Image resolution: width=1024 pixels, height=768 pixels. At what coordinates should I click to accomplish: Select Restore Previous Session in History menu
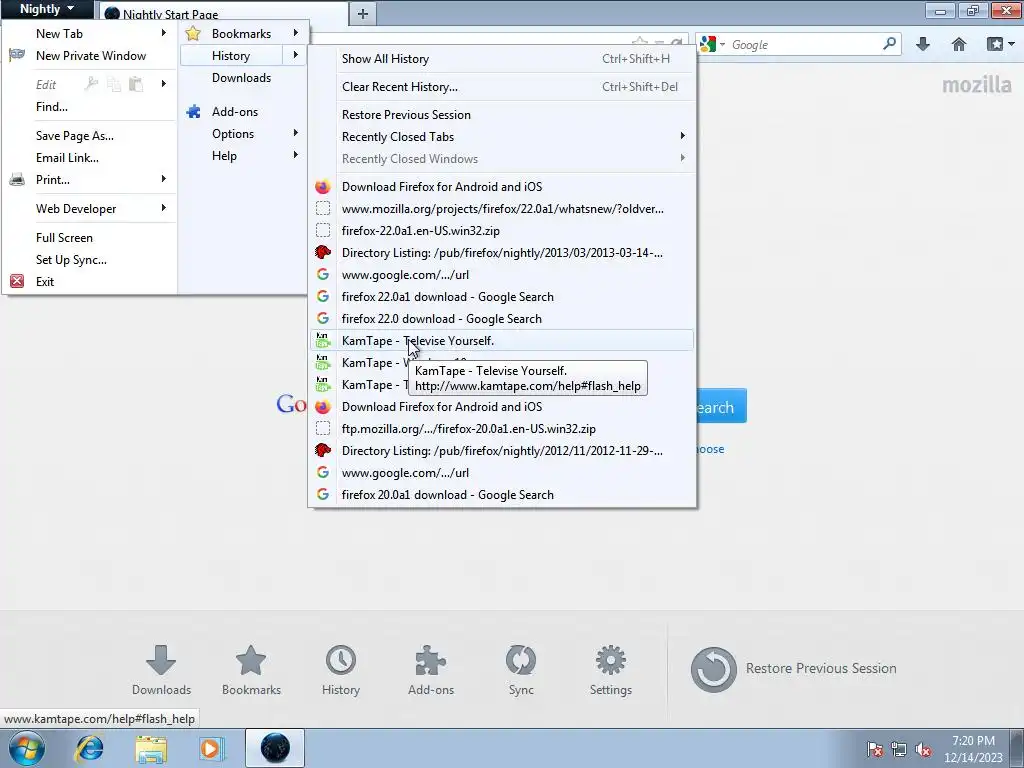(502, 115)
